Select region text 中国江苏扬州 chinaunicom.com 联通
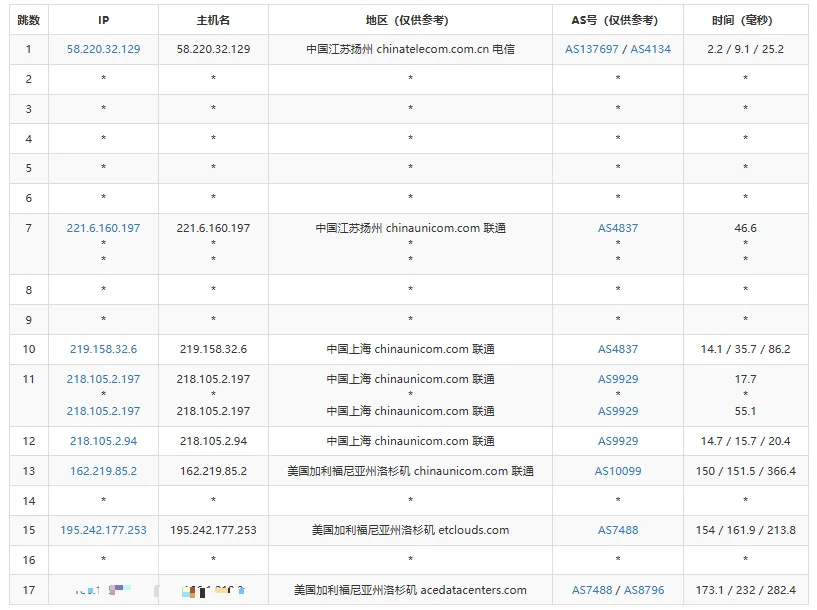 [411, 228]
